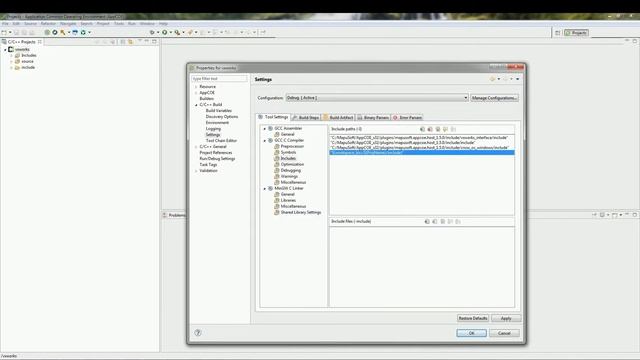This screenshot has height=360, width=640.
Task: Click Collapse All icon in Projects view
Action: tap(122, 42)
